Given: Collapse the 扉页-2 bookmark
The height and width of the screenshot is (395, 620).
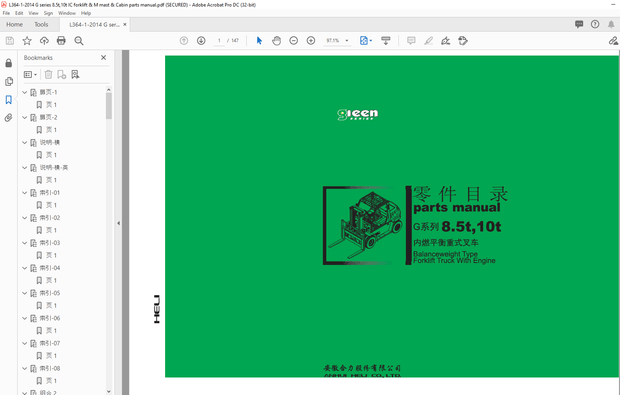Looking at the screenshot, I should (25, 117).
